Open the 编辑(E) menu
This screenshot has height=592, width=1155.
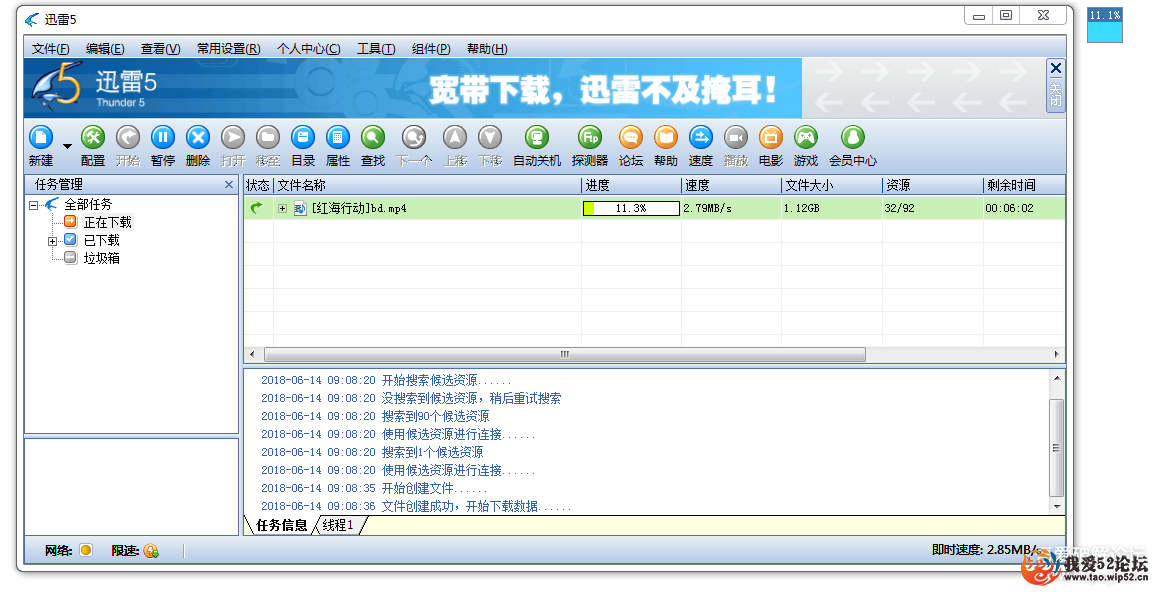105,49
